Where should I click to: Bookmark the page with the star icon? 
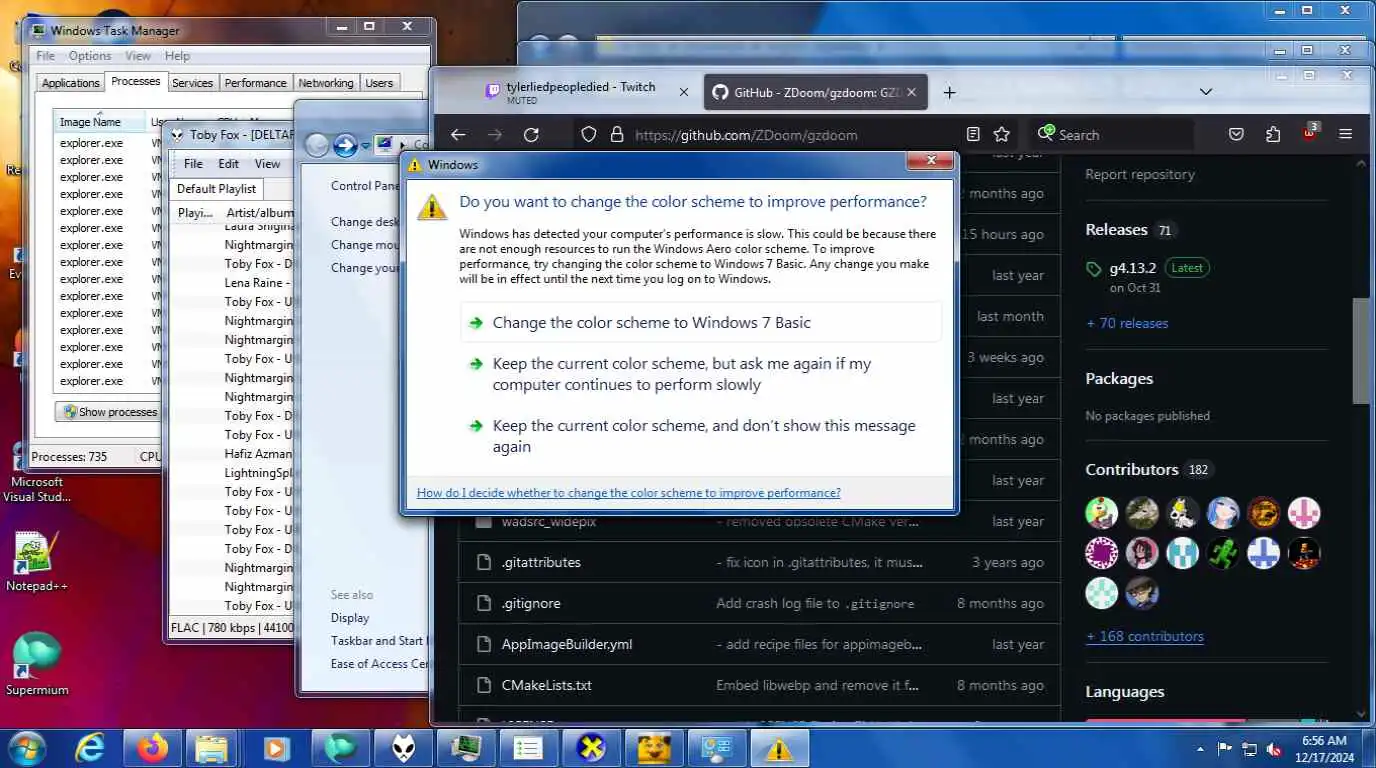pyautogui.click(x=1001, y=134)
